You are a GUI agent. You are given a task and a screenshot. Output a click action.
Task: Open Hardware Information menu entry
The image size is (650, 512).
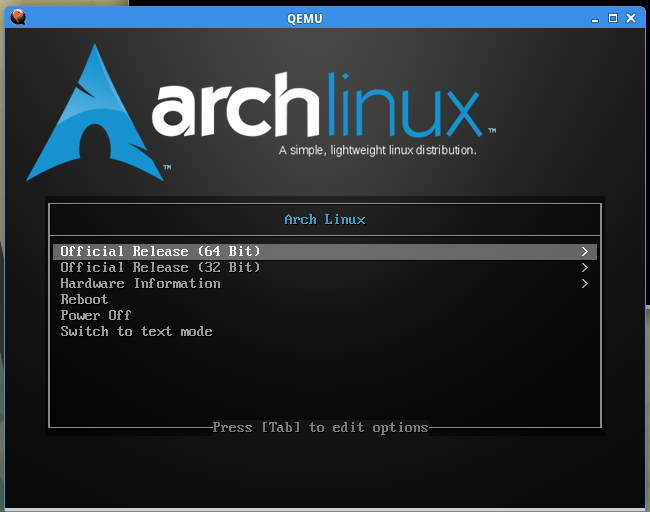coord(325,284)
